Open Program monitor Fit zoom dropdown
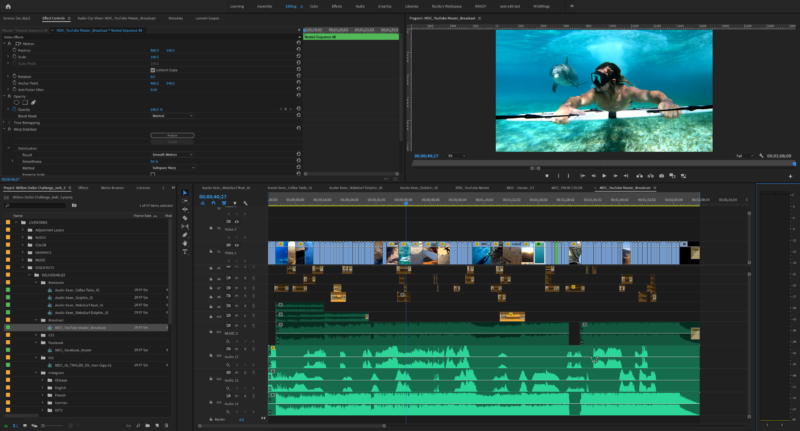 (x=456, y=156)
